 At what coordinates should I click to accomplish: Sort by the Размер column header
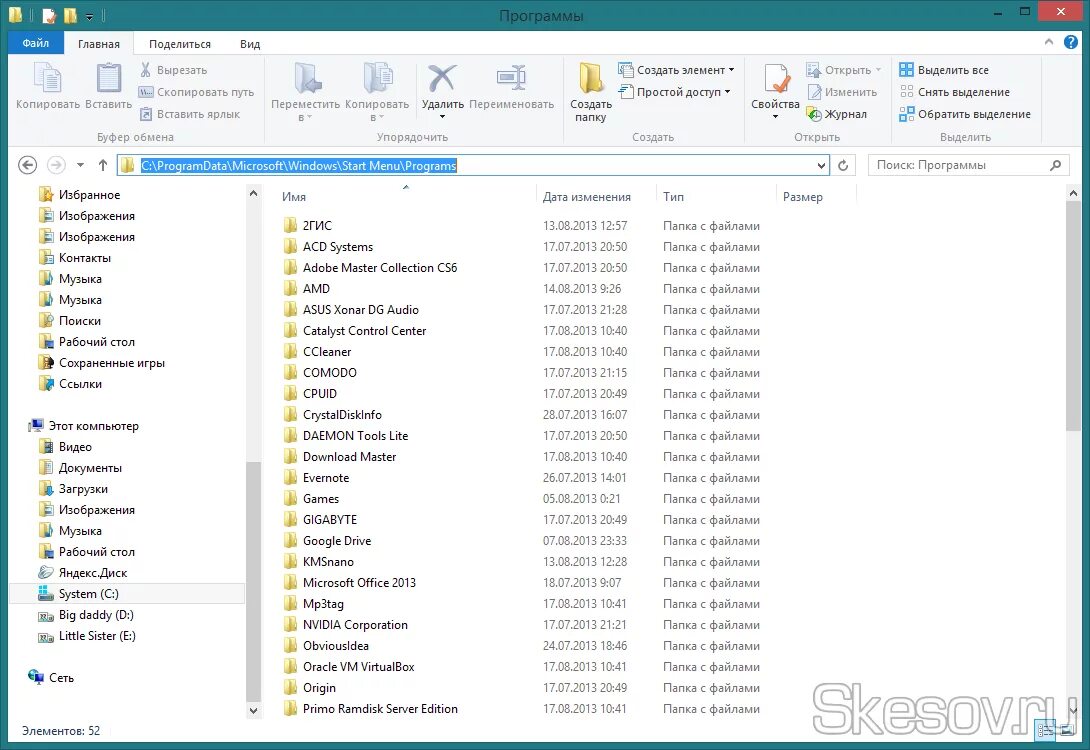point(816,197)
